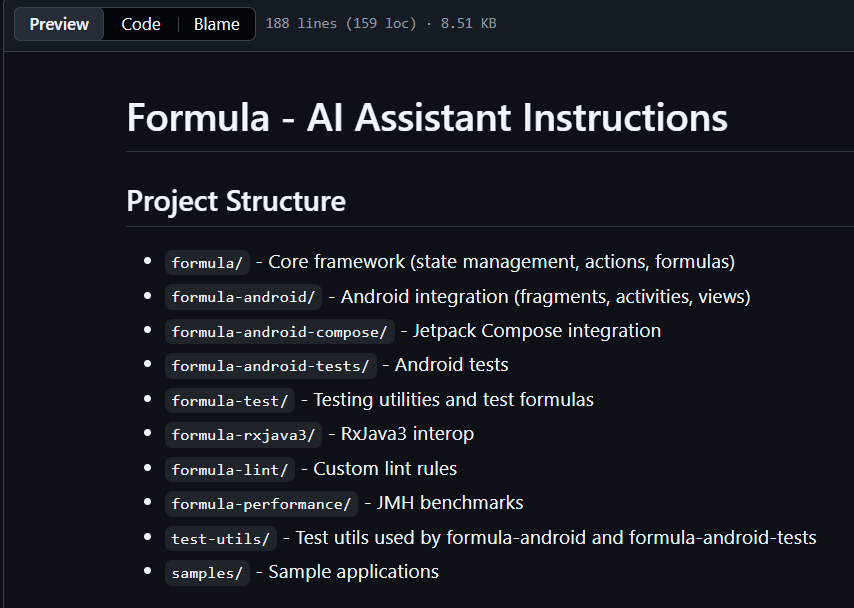The width and height of the screenshot is (854, 608).
Task: Click the test-utils/ code label
Action: (221, 539)
